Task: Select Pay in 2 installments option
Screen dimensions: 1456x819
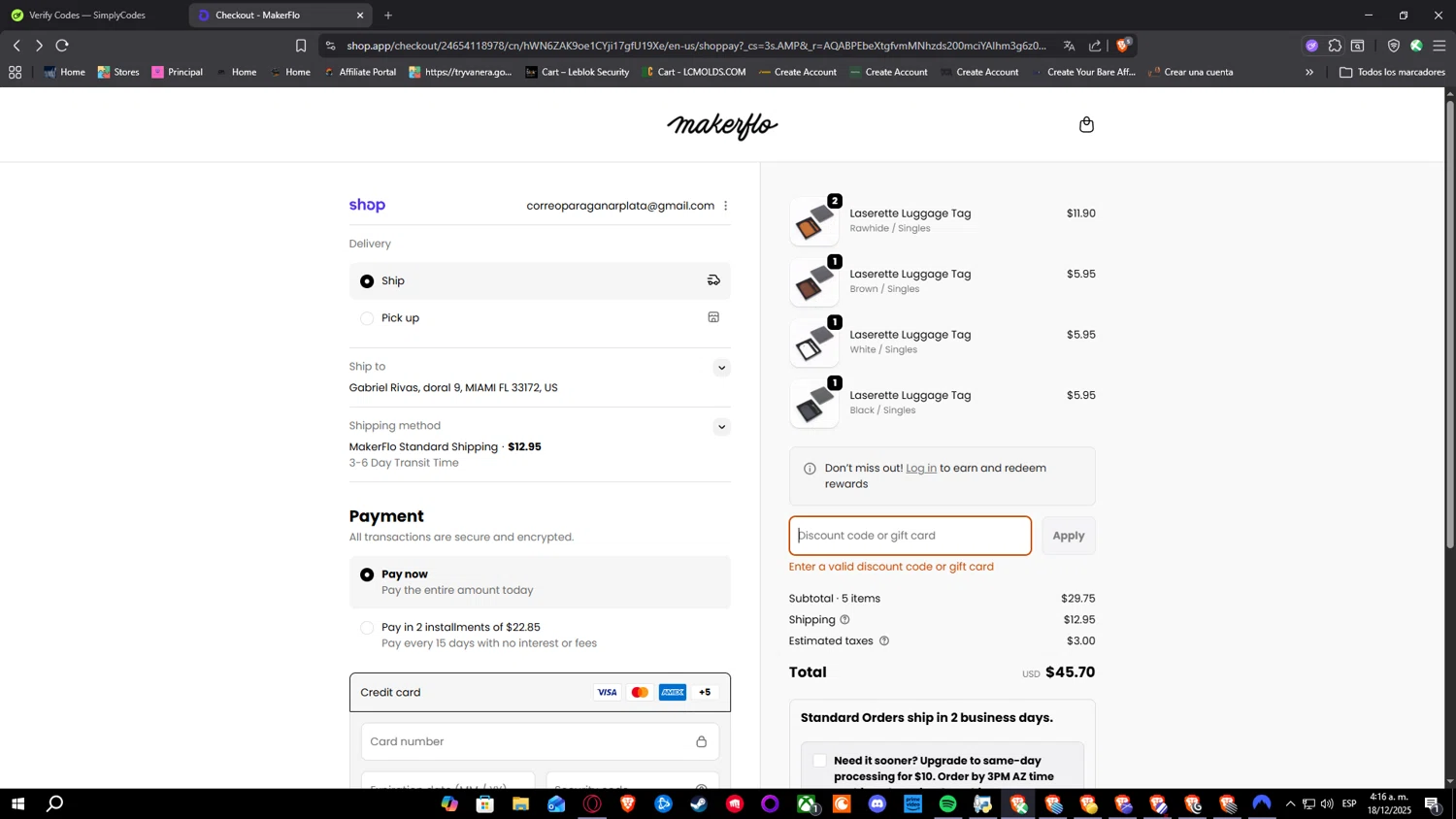Action: [x=540, y=635]
